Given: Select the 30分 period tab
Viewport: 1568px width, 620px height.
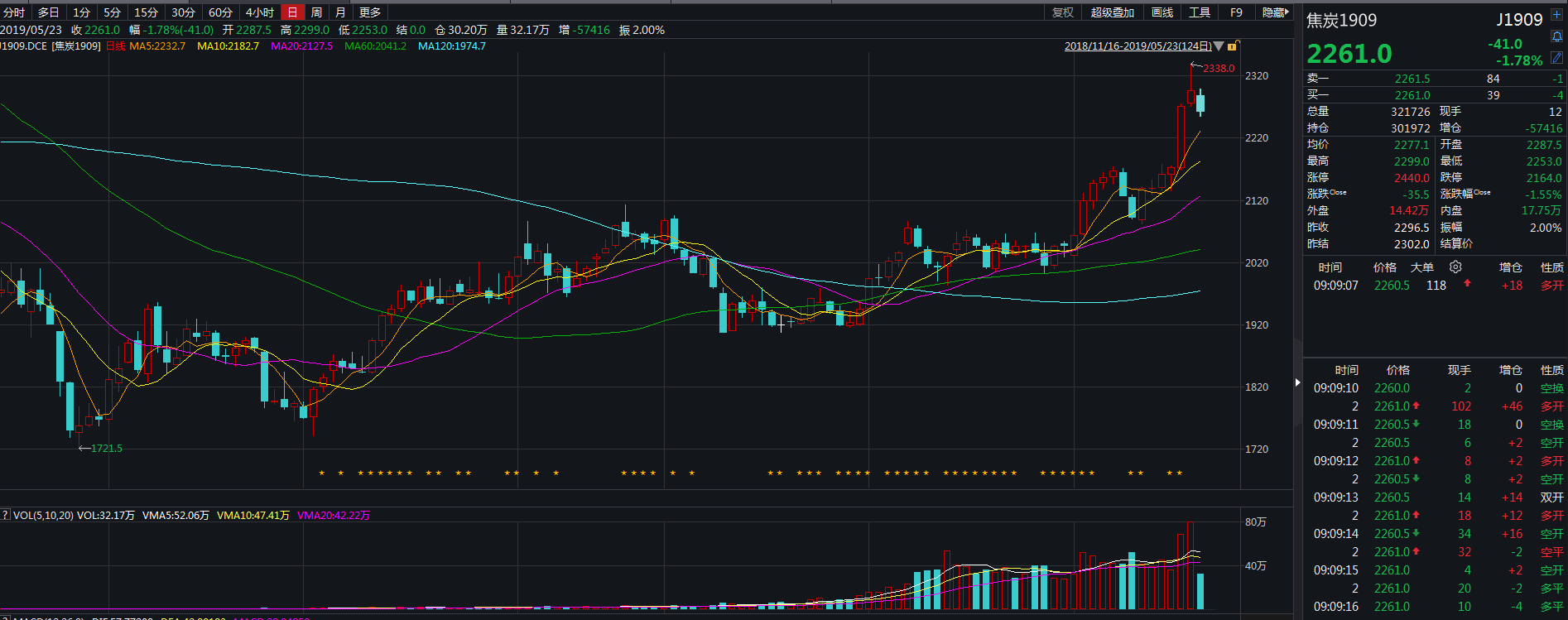Looking at the screenshot, I should 183,12.
